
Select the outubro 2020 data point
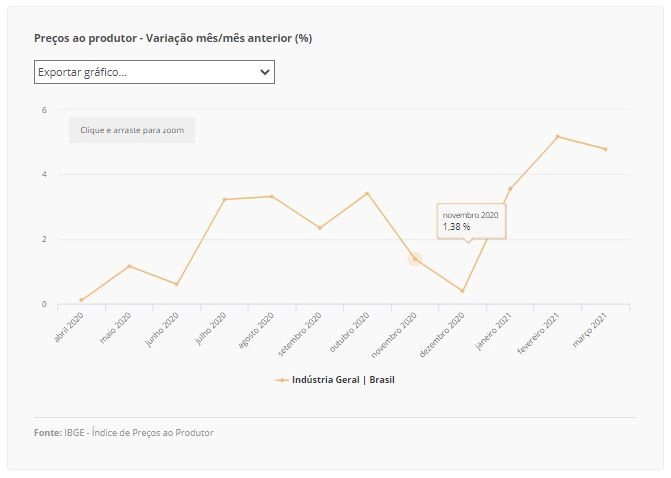(367, 193)
